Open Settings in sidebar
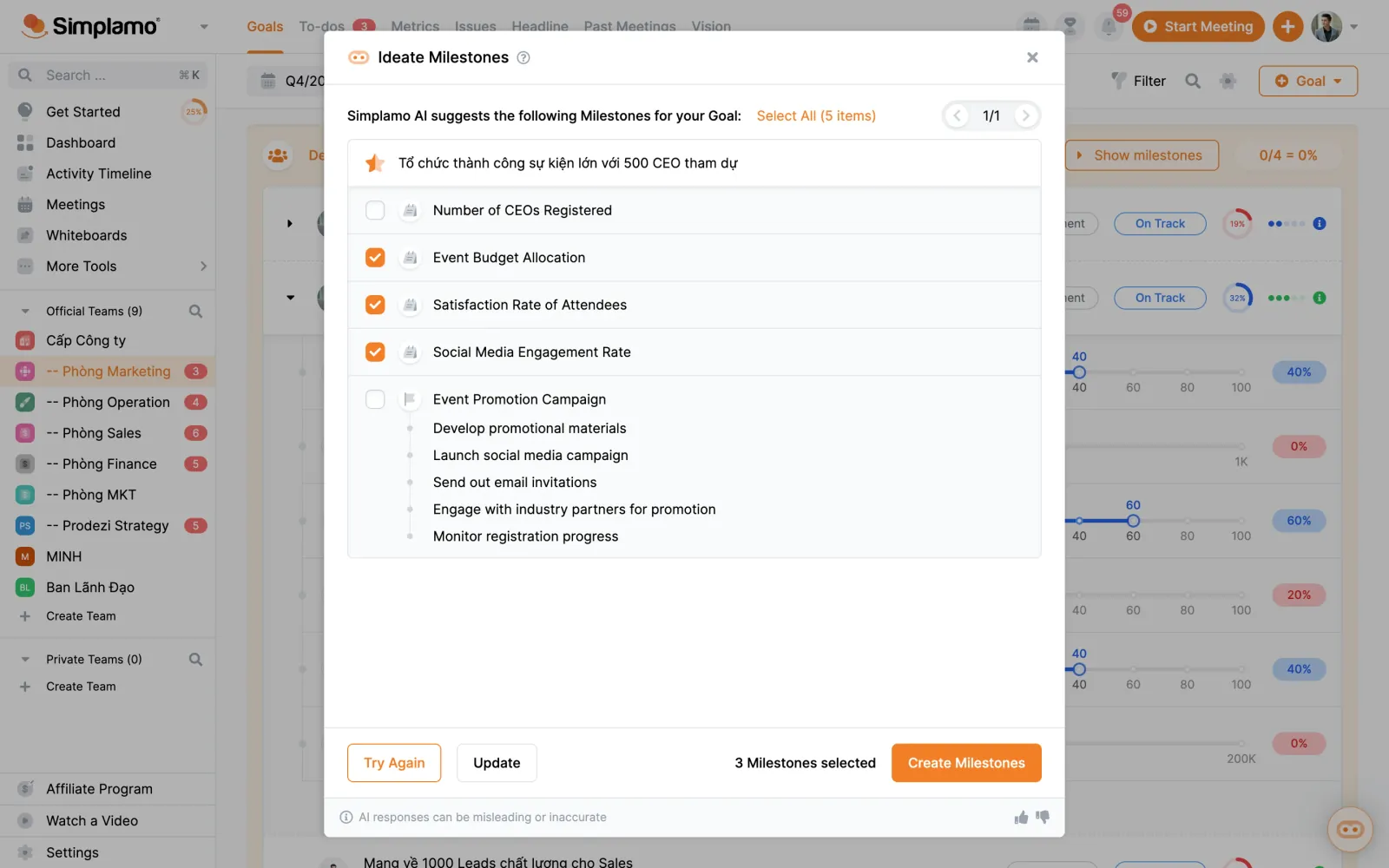The height and width of the screenshot is (868, 1389). 72,852
